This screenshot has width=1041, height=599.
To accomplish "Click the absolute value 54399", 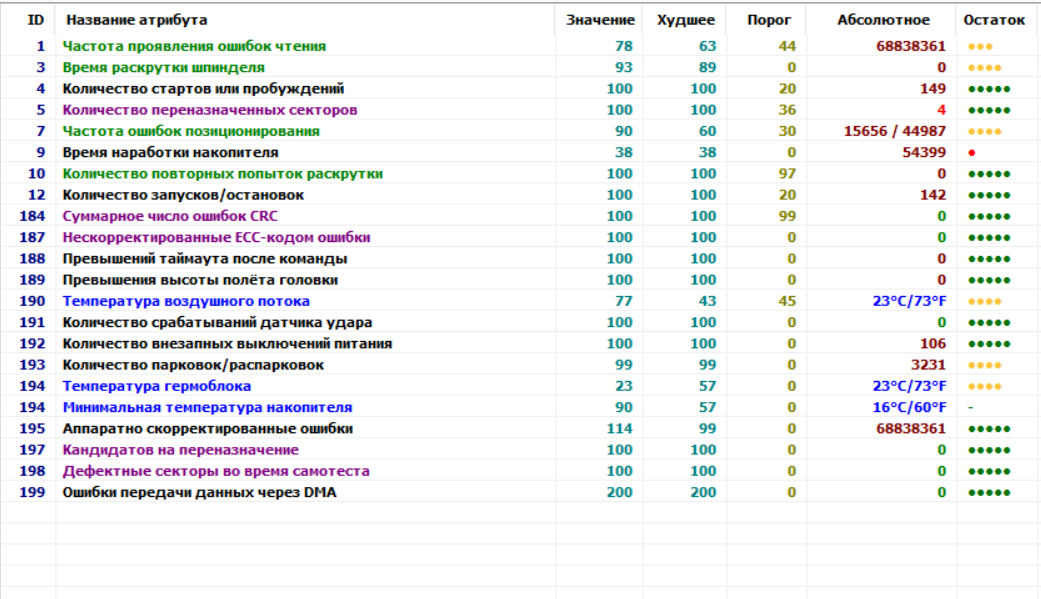I will pyautogui.click(x=924, y=153).
